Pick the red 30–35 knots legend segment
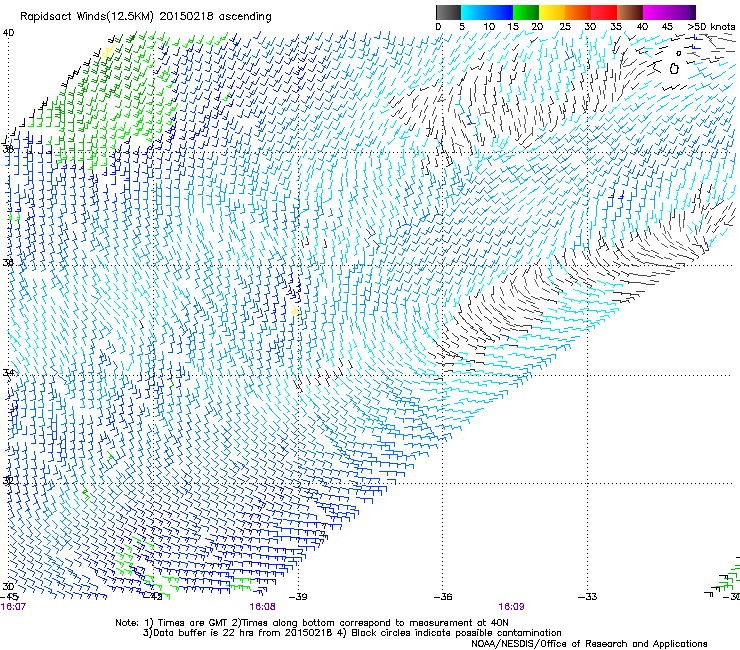The width and height of the screenshot is (740, 650). click(x=604, y=12)
